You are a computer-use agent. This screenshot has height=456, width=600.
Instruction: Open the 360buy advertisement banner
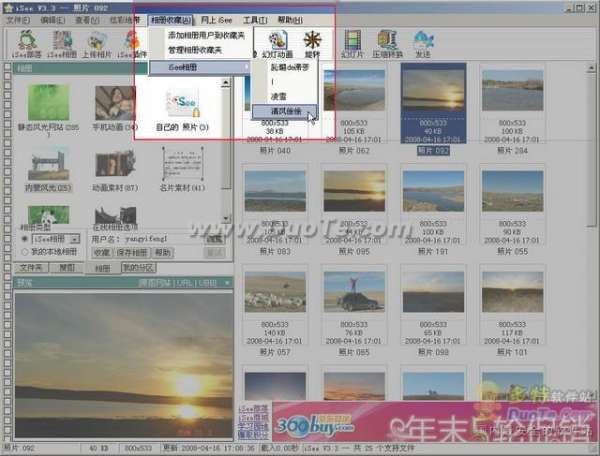[434, 422]
